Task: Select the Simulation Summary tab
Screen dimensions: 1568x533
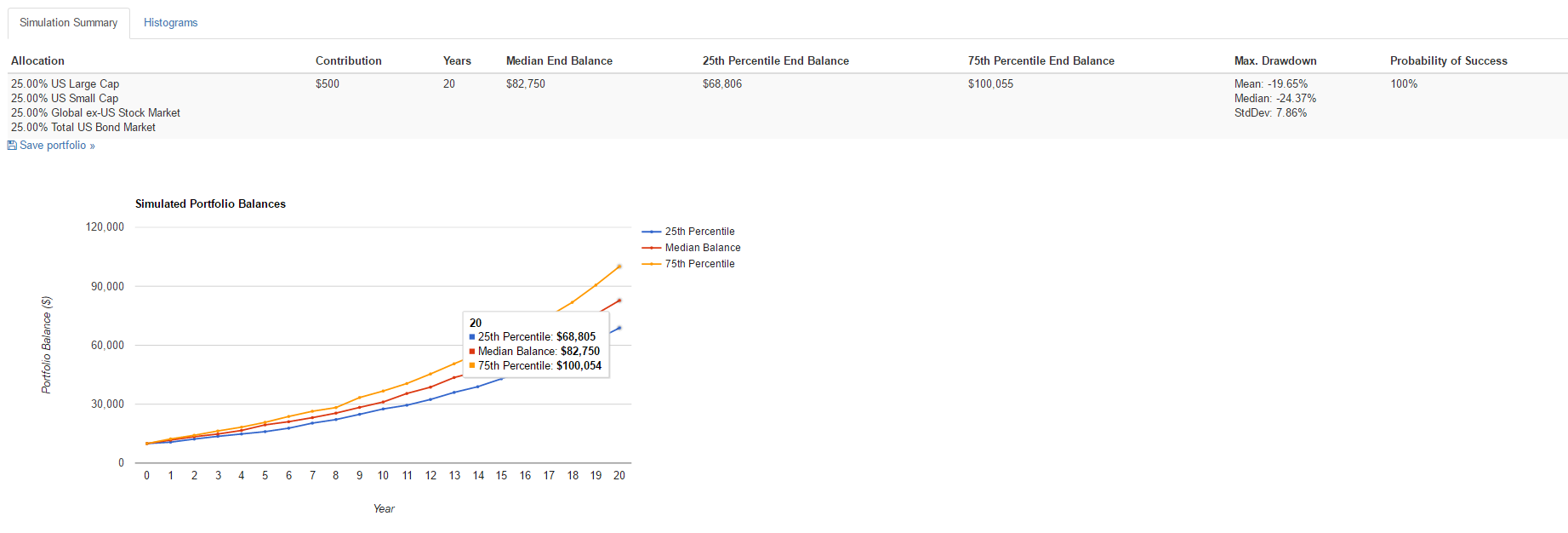Action: 69,23
